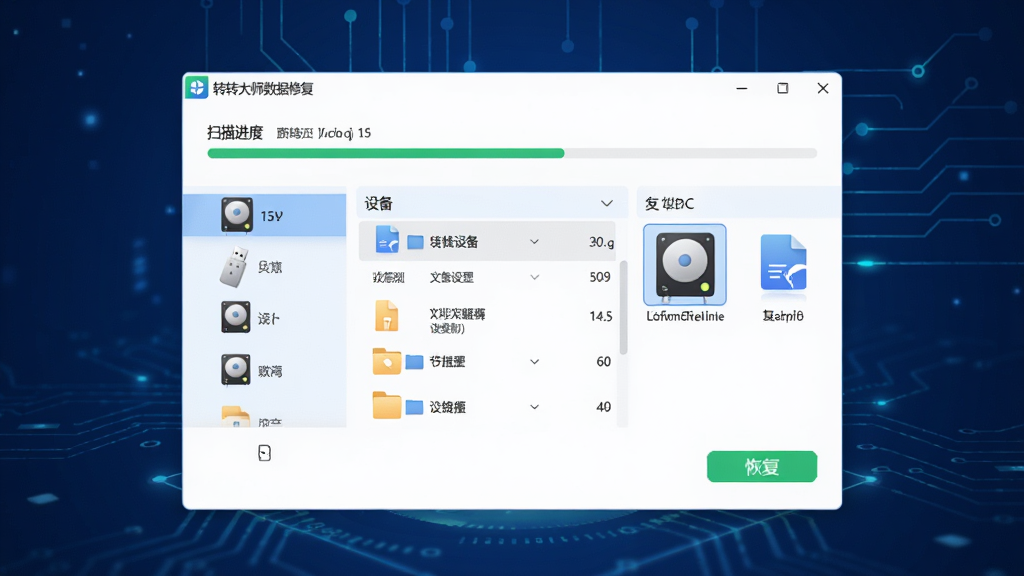Click the file list vertical scrollbar

coord(623,307)
